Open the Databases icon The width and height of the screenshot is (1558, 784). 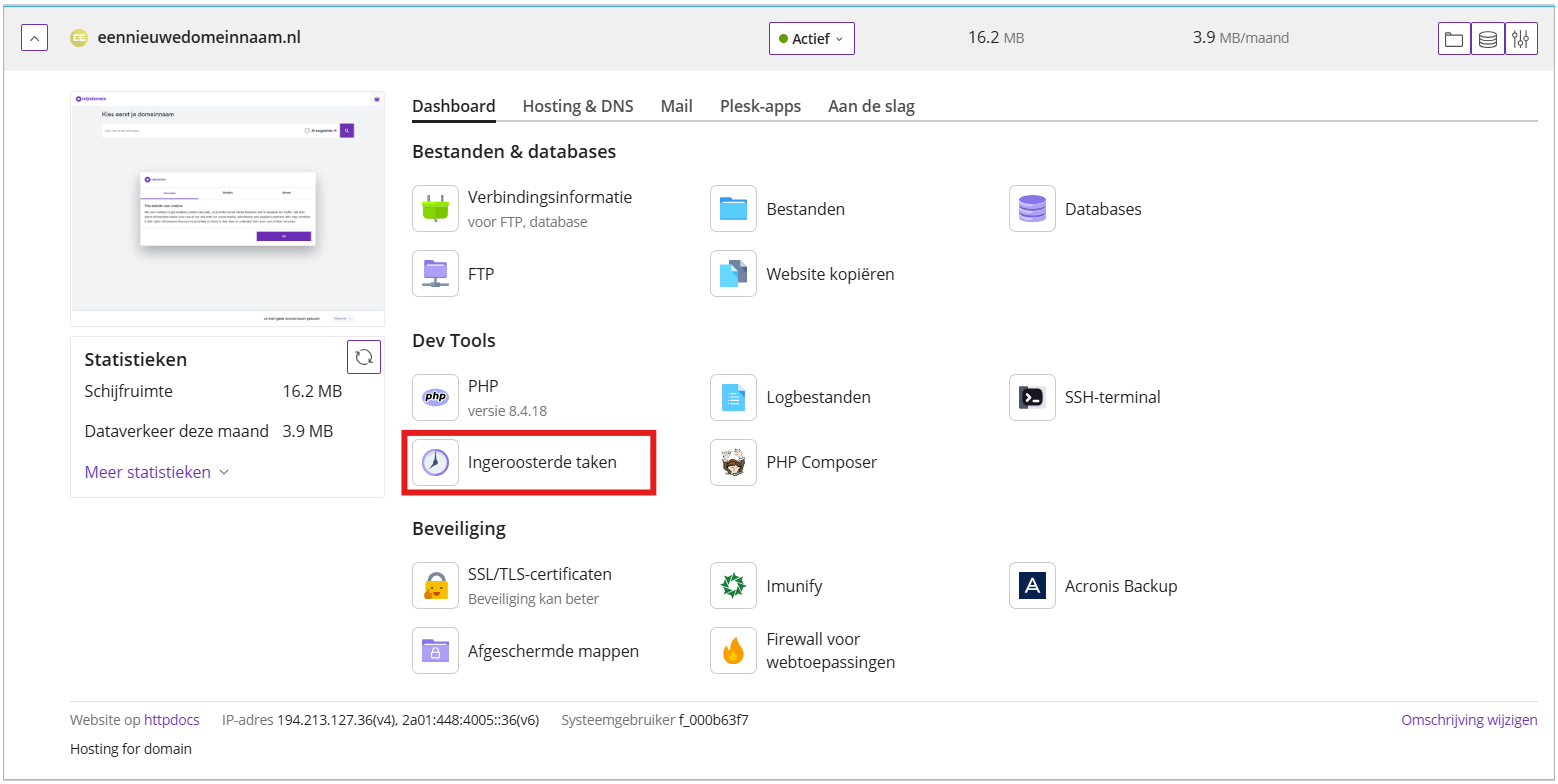point(1032,208)
